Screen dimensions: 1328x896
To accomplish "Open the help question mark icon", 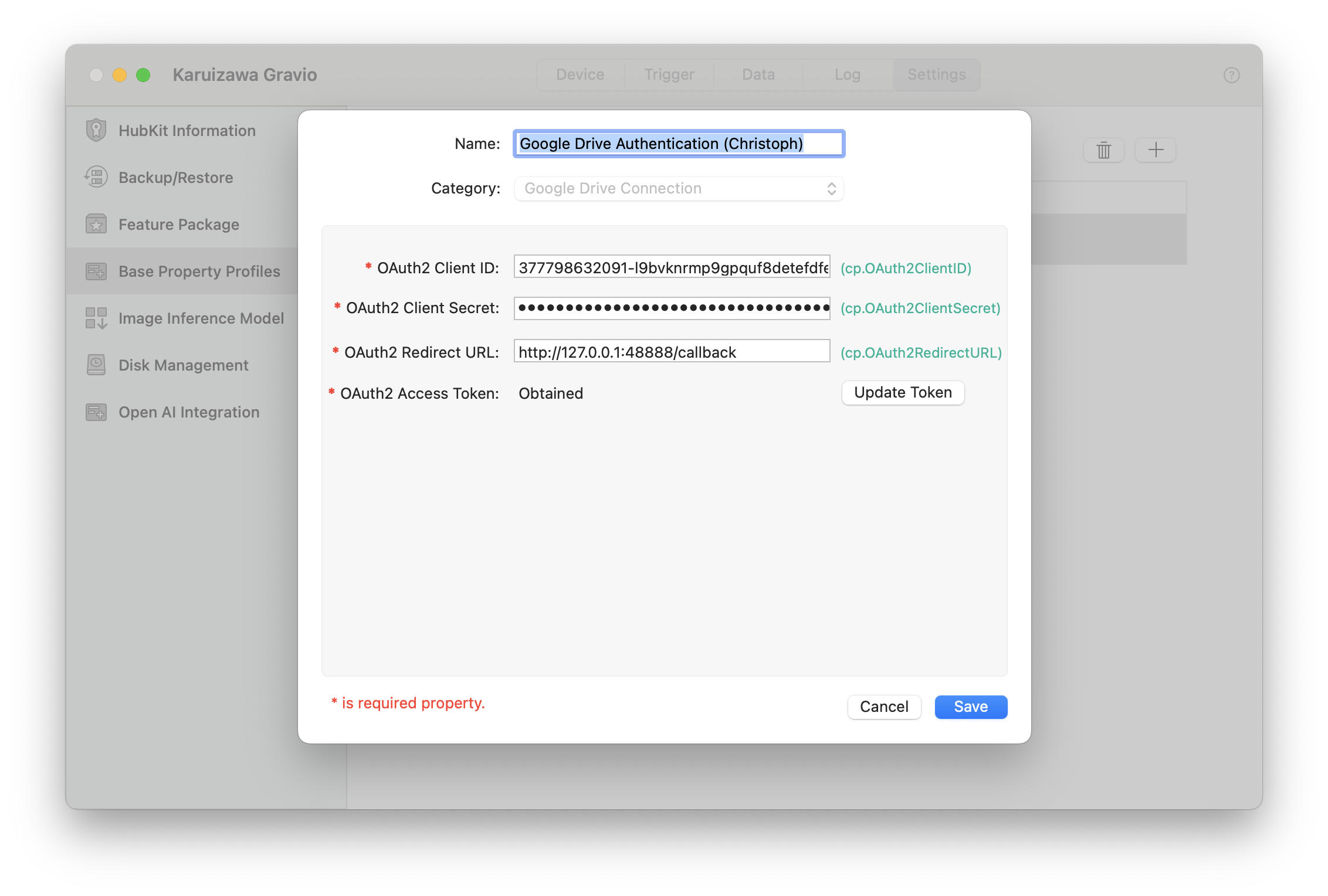I will tap(1232, 75).
